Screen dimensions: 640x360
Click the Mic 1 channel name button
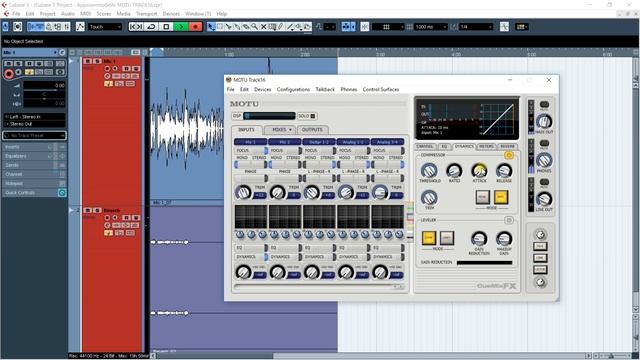251,142
